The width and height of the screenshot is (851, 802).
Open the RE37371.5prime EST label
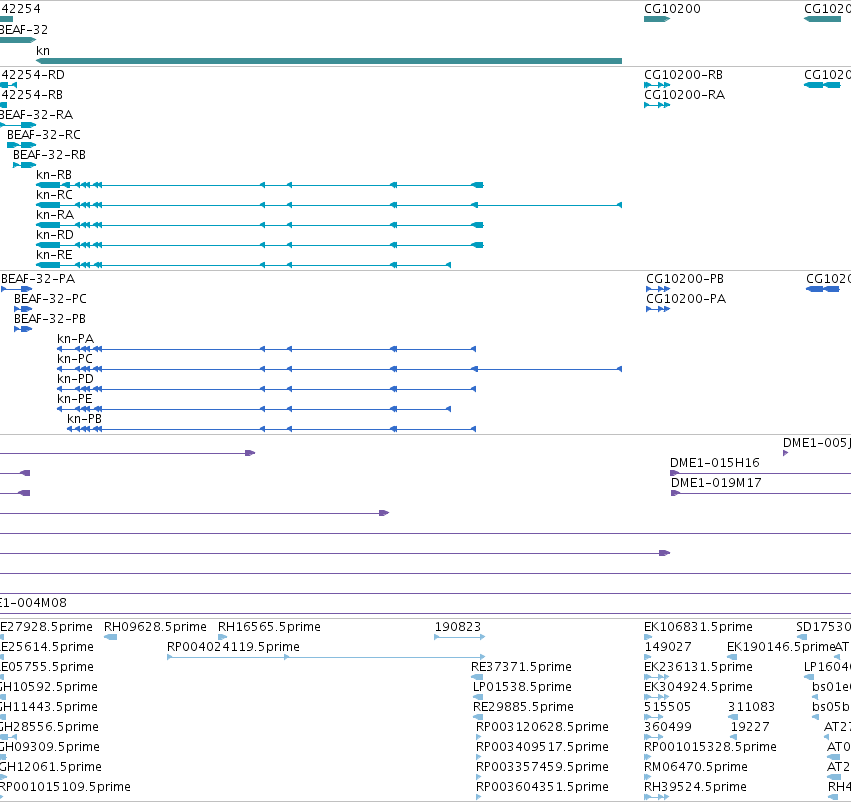522,666
